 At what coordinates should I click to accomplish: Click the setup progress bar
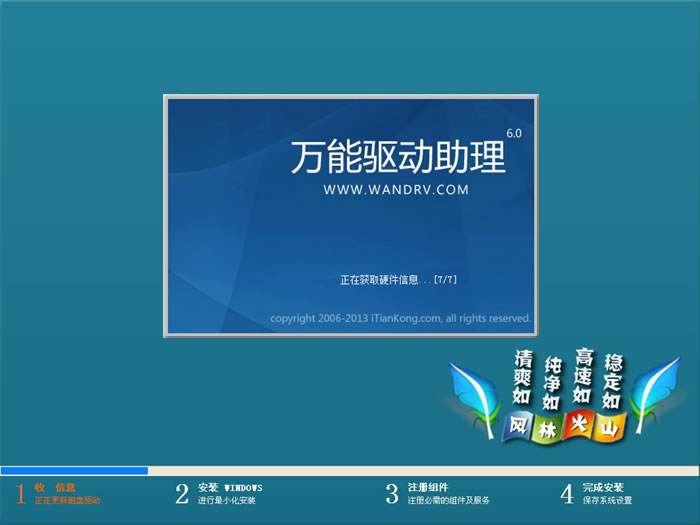350,471
